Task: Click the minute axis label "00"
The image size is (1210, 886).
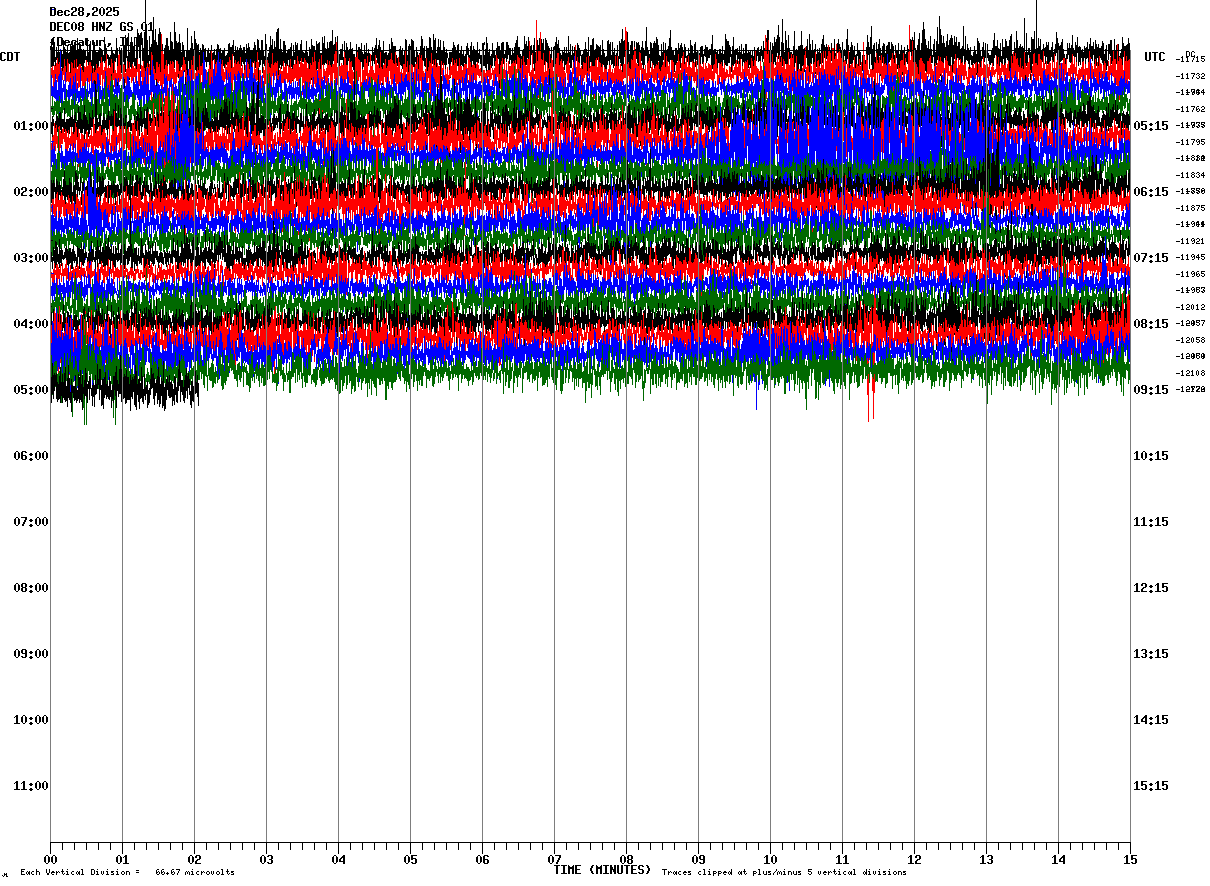Action: 50,859
